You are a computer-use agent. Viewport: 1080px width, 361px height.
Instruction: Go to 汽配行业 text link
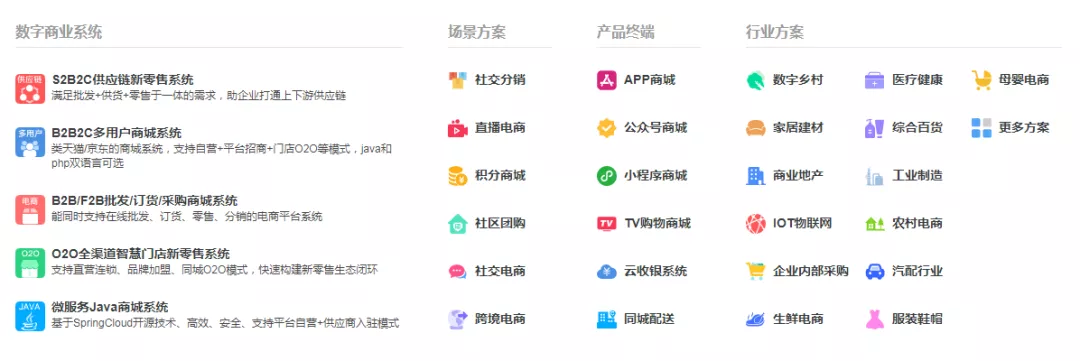click(917, 271)
